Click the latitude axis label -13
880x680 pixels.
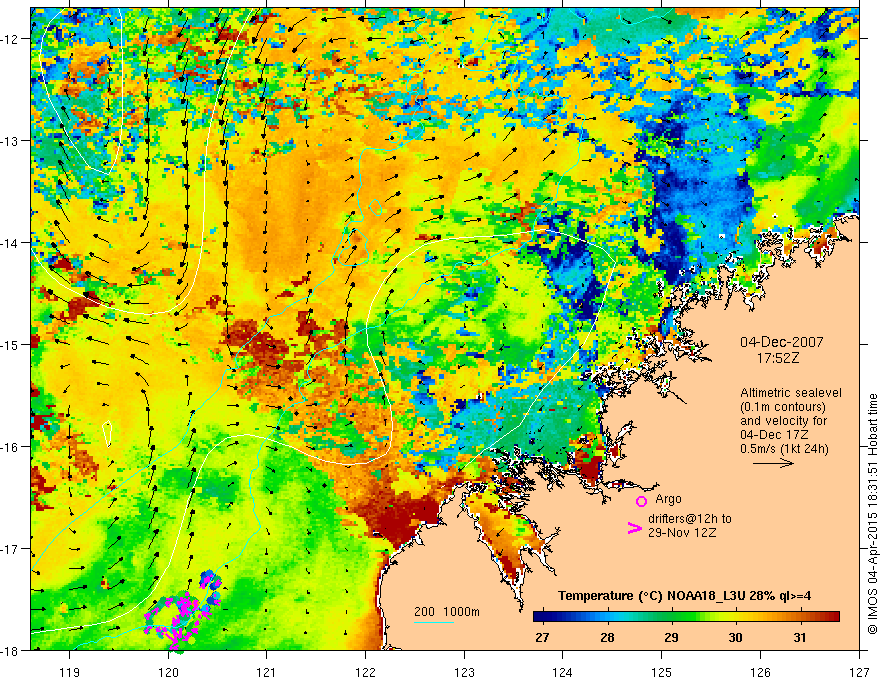tap(10, 141)
